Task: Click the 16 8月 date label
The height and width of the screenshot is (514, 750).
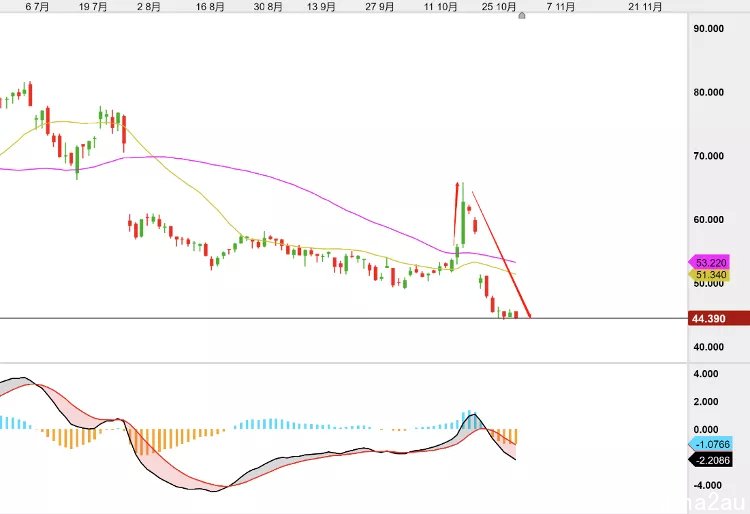Action: click(x=210, y=7)
